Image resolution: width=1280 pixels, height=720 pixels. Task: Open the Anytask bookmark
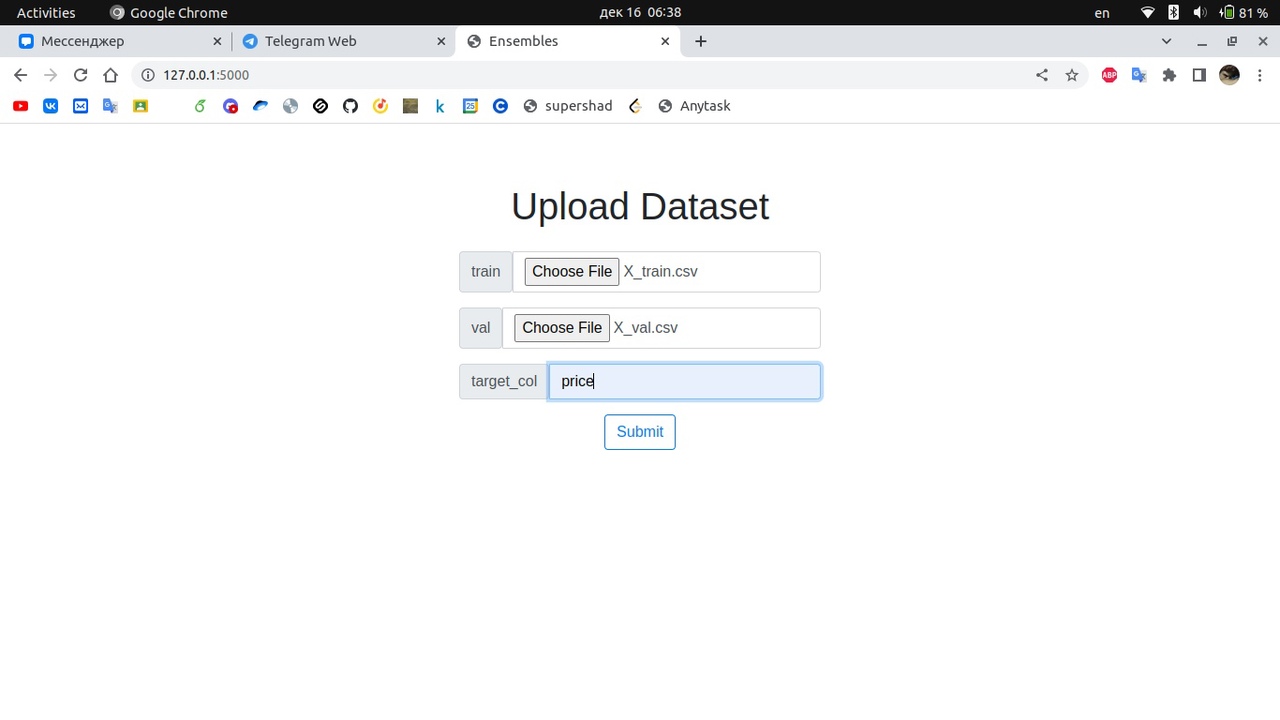click(694, 106)
